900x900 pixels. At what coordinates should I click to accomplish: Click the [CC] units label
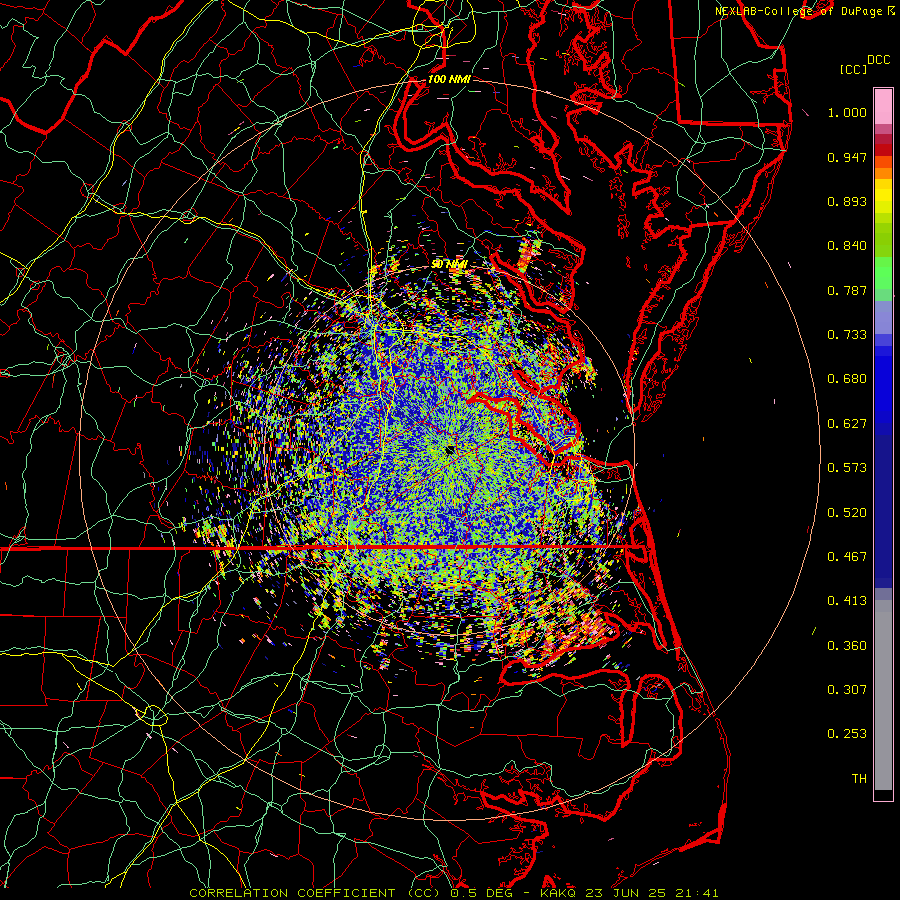853,70
